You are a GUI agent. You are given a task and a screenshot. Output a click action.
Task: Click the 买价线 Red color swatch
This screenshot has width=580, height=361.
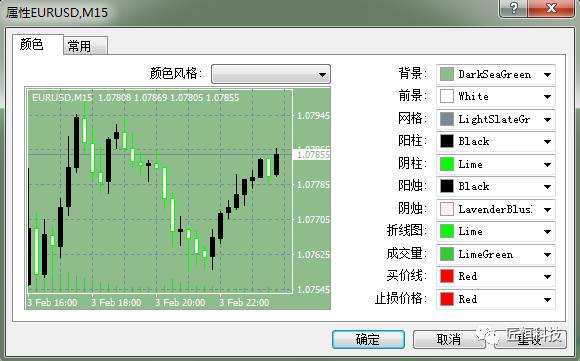click(x=446, y=276)
